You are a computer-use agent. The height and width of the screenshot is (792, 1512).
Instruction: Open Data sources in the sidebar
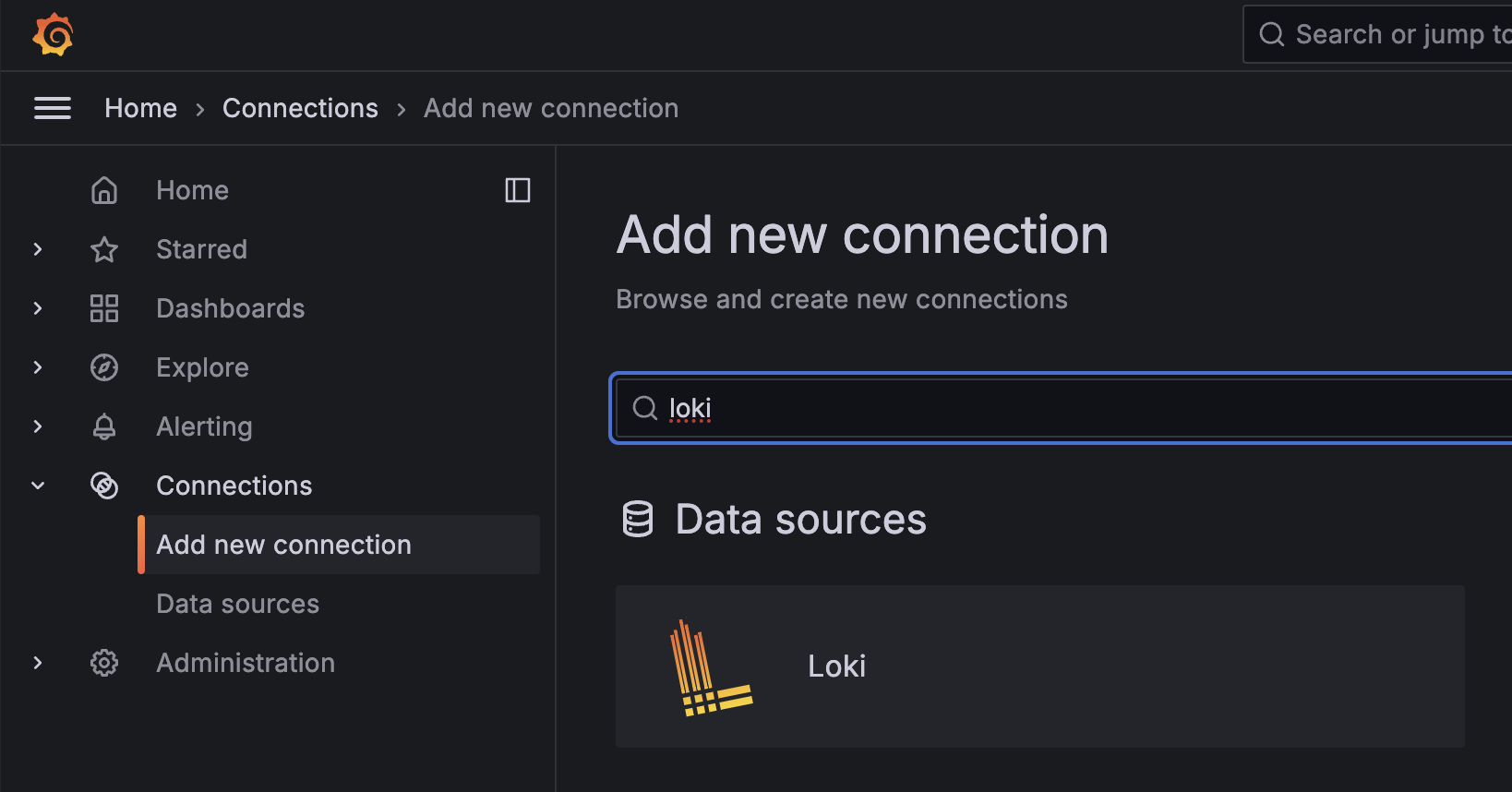237,604
